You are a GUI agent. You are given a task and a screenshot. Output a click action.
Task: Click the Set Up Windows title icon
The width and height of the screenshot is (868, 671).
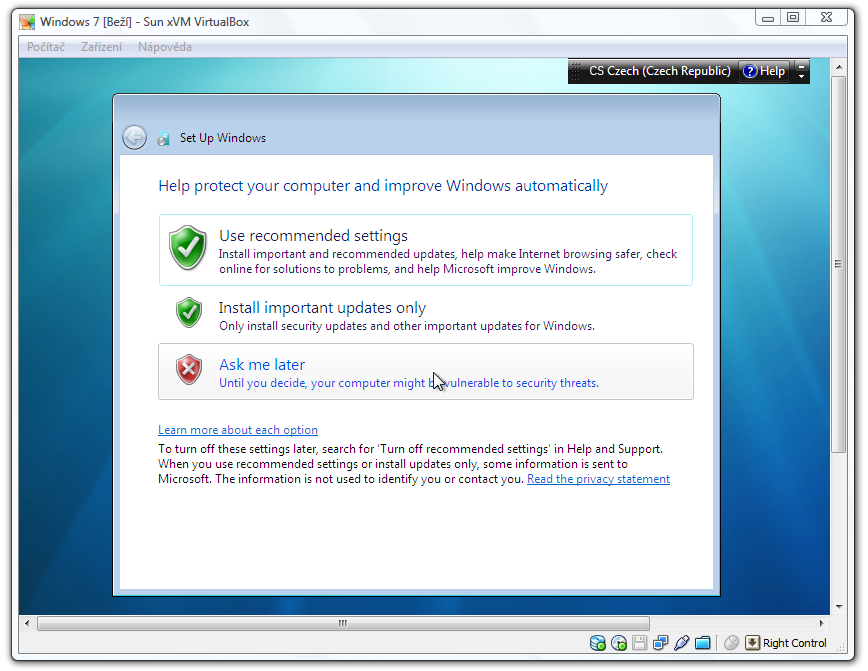pyautogui.click(x=163, y=138)
